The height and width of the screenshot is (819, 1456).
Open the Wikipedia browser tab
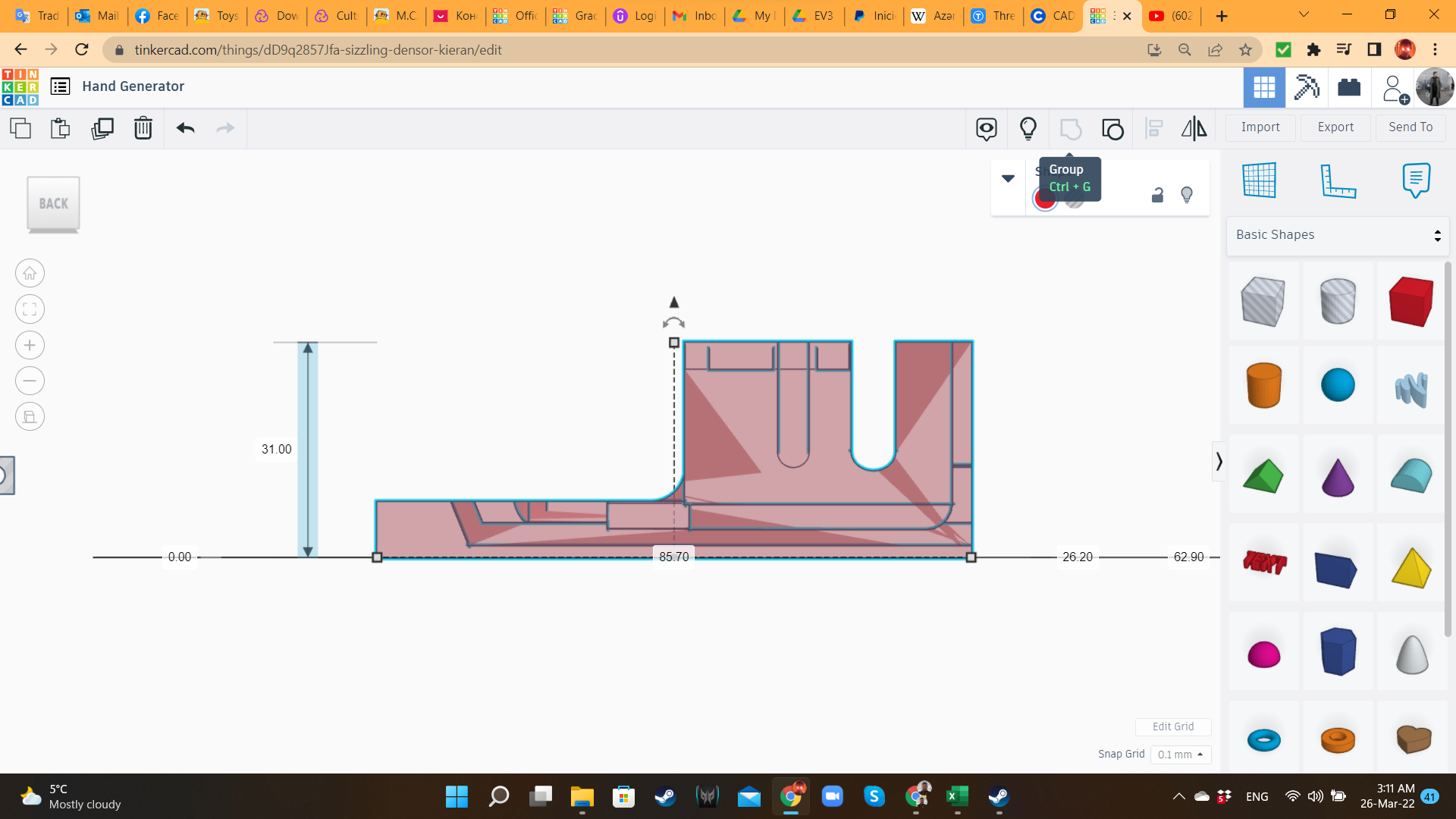933,16
